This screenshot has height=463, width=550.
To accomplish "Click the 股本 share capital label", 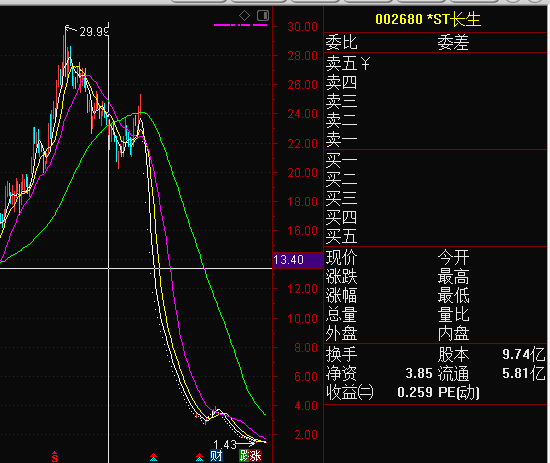I will pyautogui.click(x=453, y=355).
